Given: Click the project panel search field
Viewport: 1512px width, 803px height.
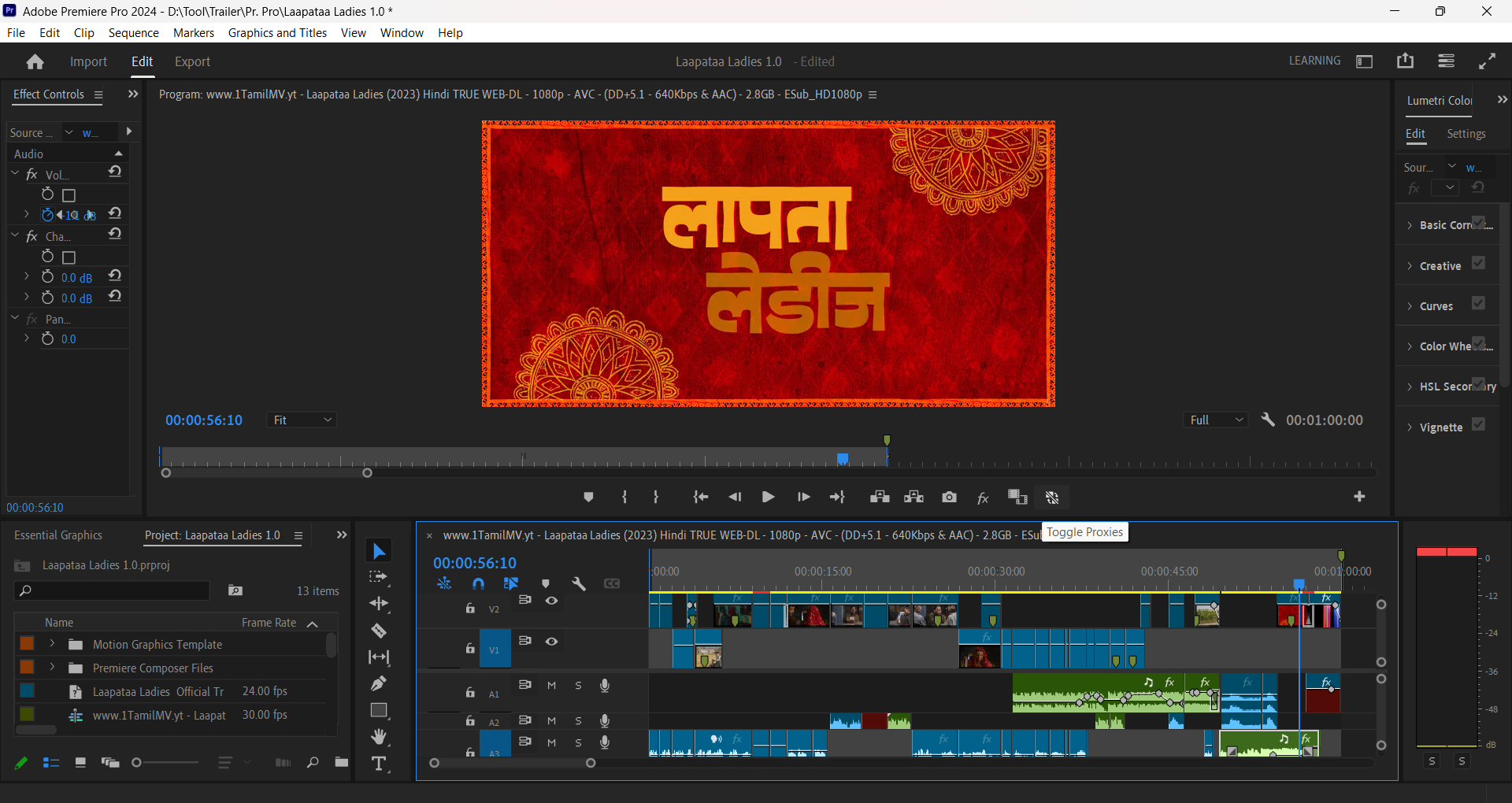Looking at the screenshot, I should point(112,590).
